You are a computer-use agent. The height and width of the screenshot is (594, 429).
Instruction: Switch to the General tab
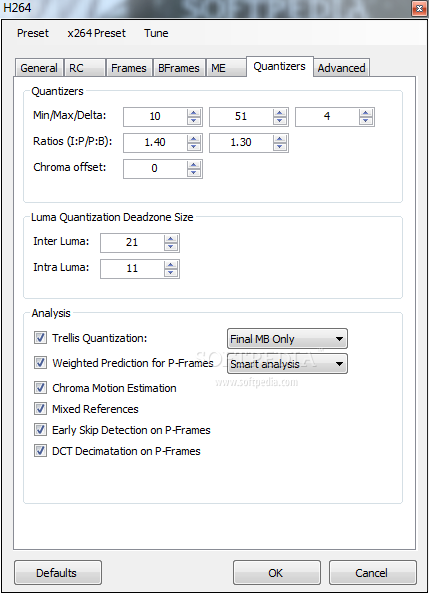(39, 68)
